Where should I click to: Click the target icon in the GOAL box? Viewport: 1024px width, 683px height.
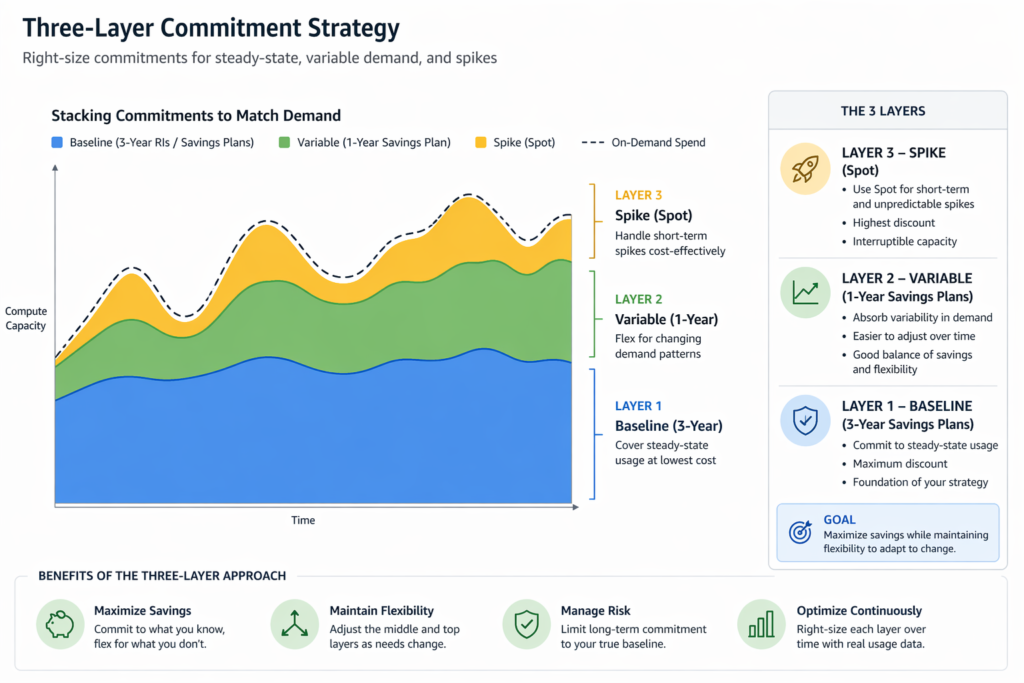pos(800,534)
